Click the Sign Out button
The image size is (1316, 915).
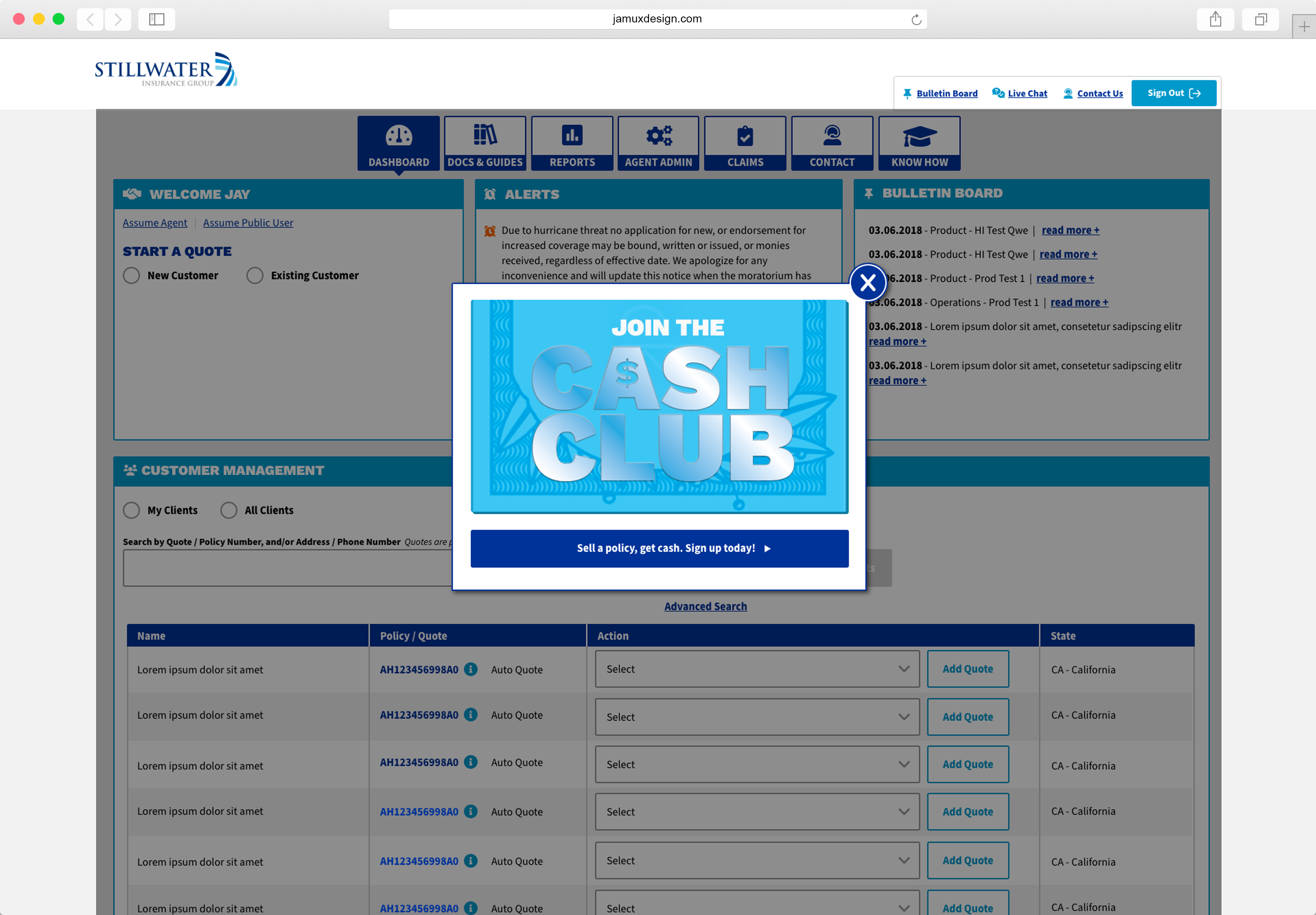(1173, 93)
